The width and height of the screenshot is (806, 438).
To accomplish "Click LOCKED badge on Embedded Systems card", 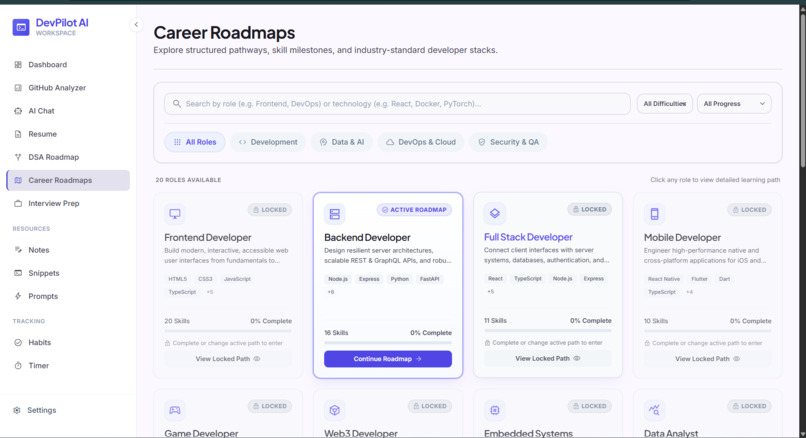I will [x=590, y=406].
